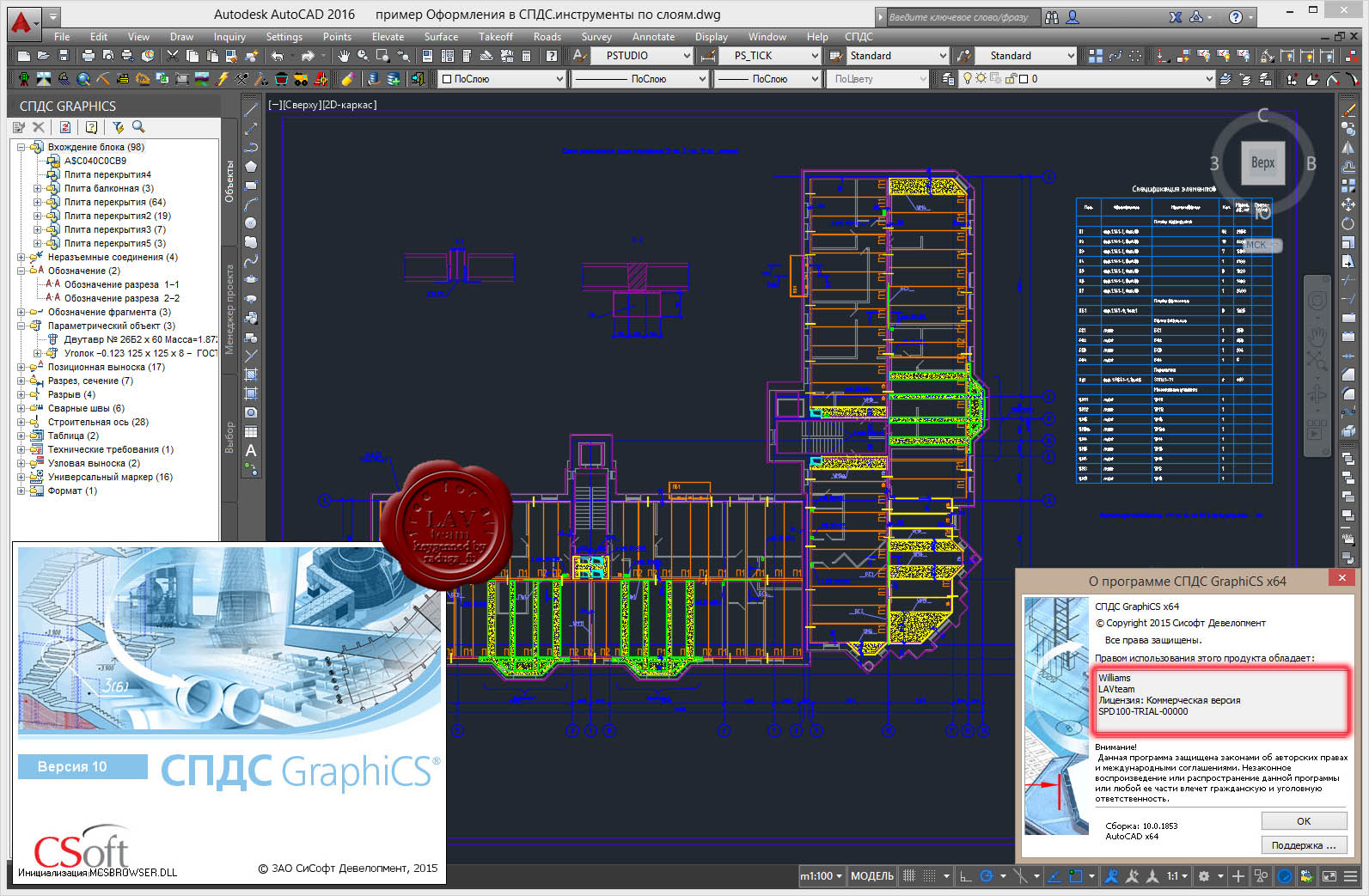Open the layer 0 dropdown list
Viewport: 1369px width, 896px height.
[x=1087, y=79]
